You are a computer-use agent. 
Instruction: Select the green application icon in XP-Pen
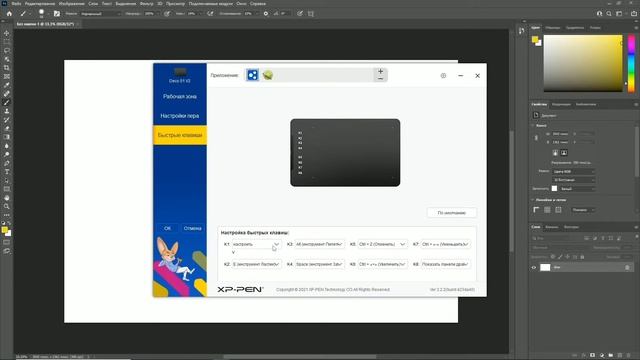tap(268, 75)
